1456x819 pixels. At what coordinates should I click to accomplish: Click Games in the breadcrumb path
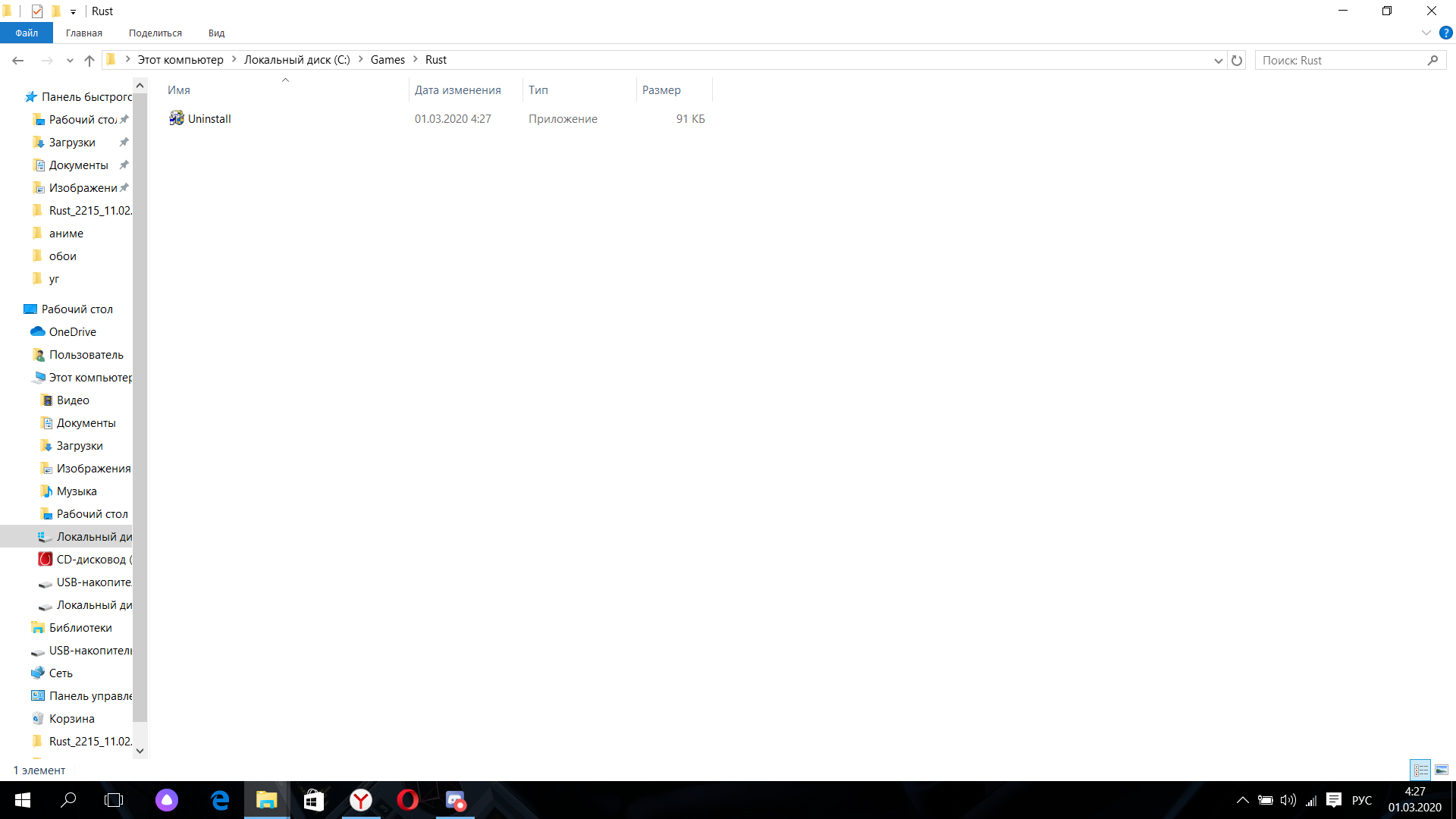(387, 60)
